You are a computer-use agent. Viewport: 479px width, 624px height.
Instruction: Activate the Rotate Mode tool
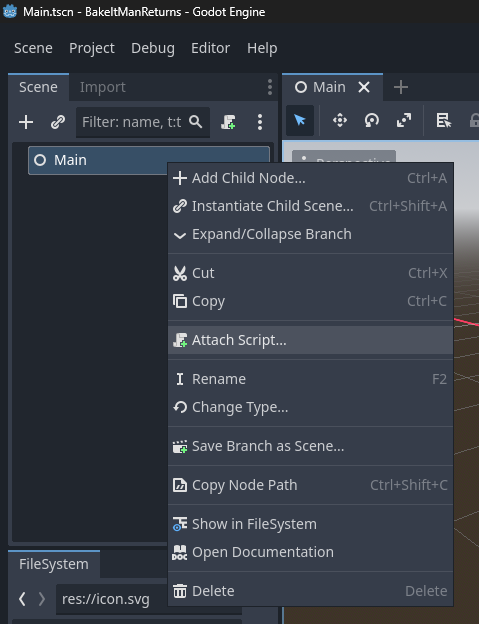pos(372,120)
